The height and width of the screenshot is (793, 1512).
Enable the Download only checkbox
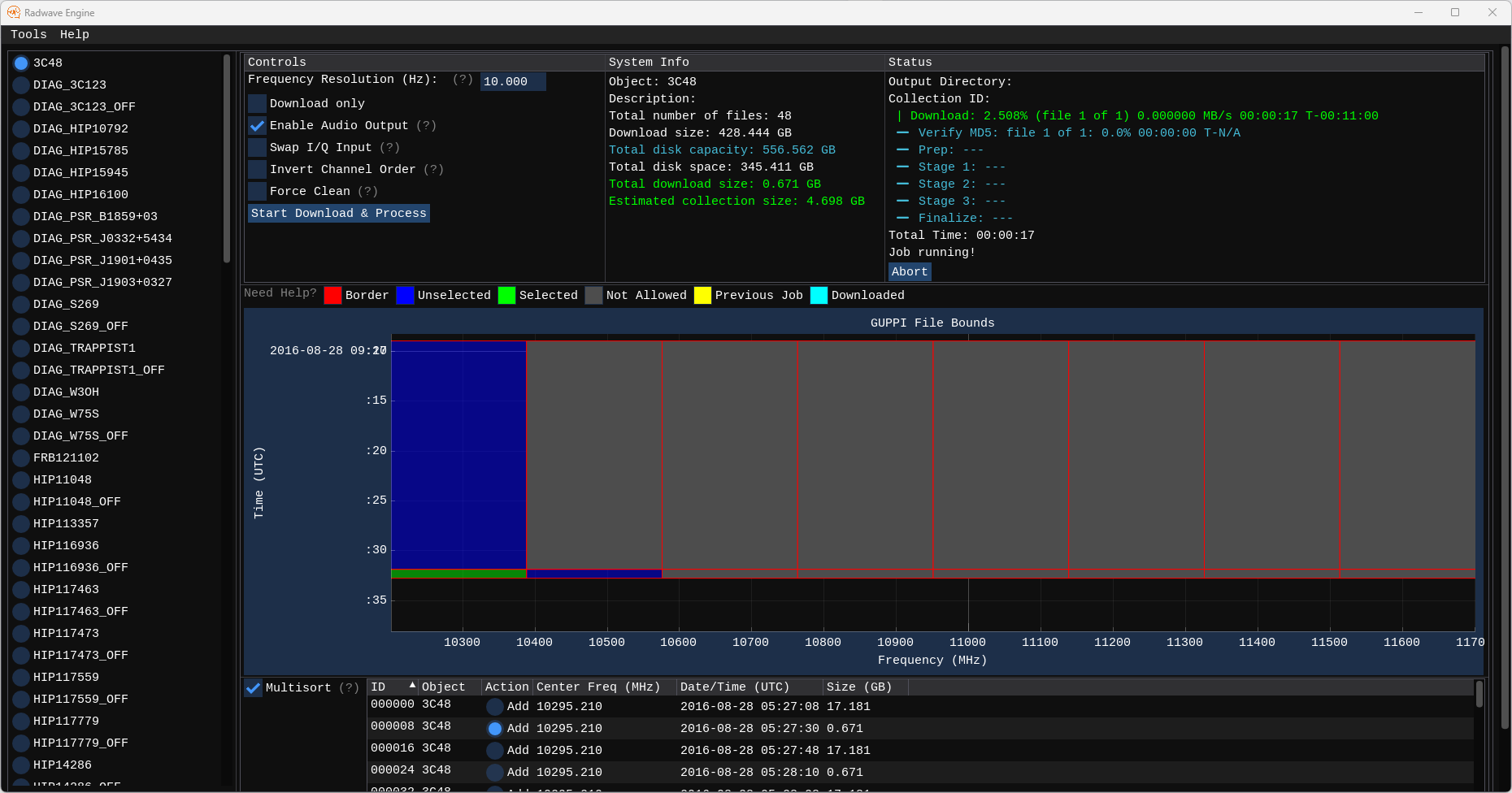tap(258, 104)
